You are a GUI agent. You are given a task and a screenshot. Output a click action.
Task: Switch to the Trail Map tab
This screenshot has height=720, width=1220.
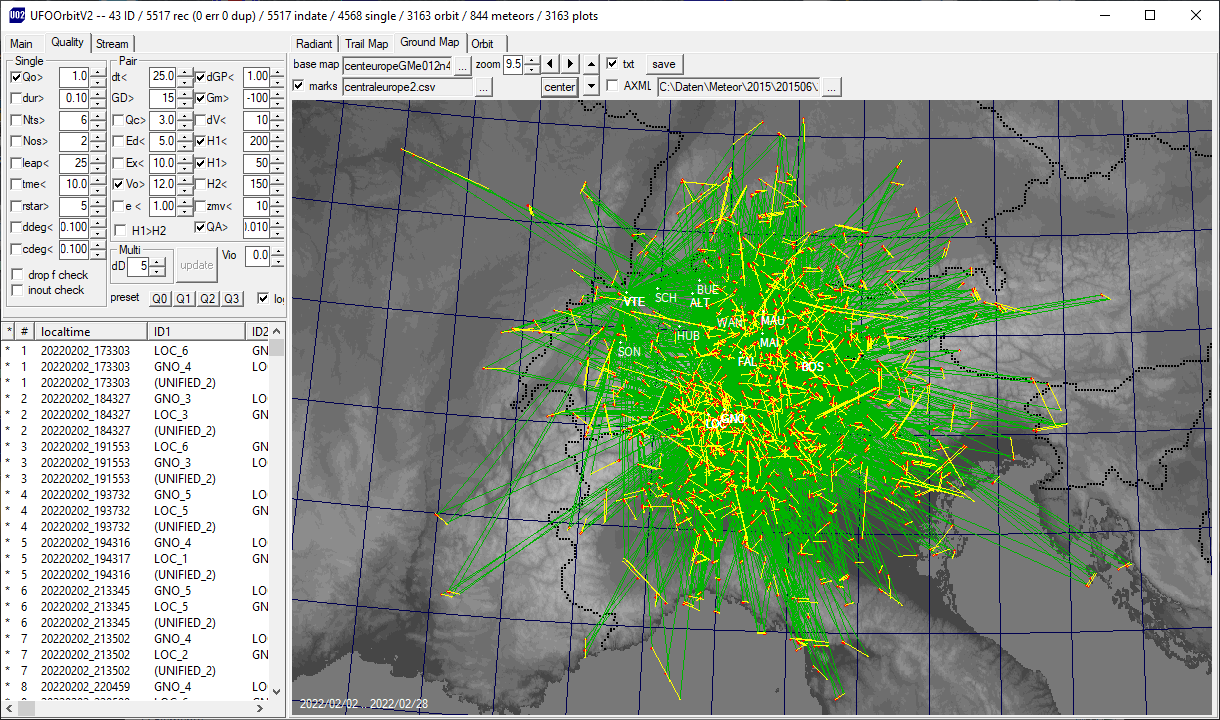366,44
